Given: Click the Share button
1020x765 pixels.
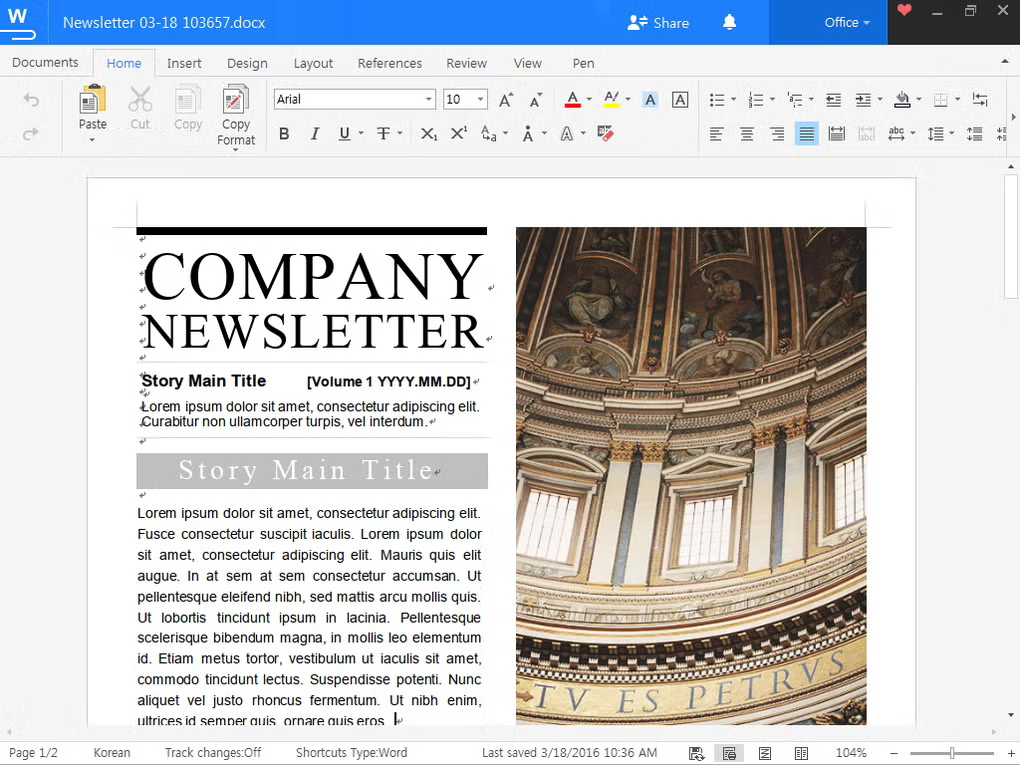Looking at the screenshot, I should (x=658, y=22).
